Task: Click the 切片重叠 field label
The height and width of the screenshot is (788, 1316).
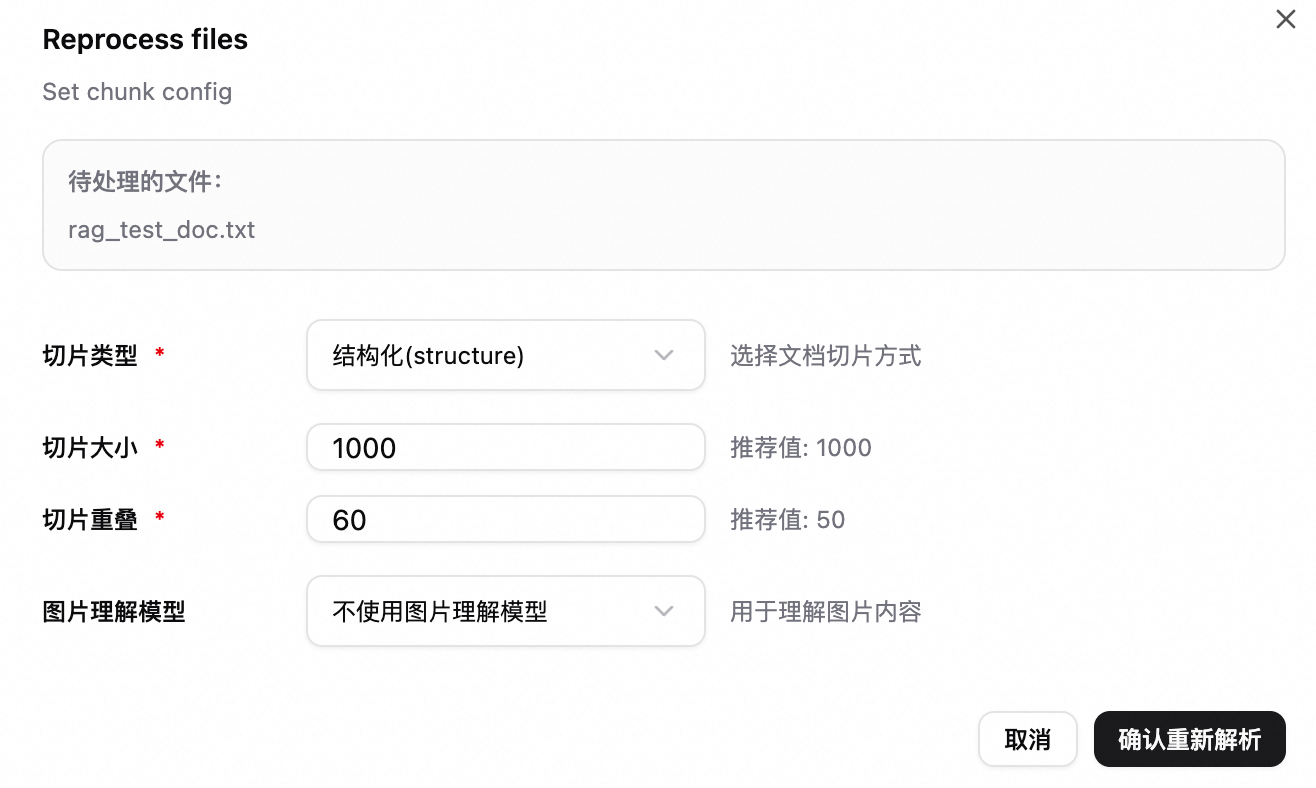Action: (90, 520)
